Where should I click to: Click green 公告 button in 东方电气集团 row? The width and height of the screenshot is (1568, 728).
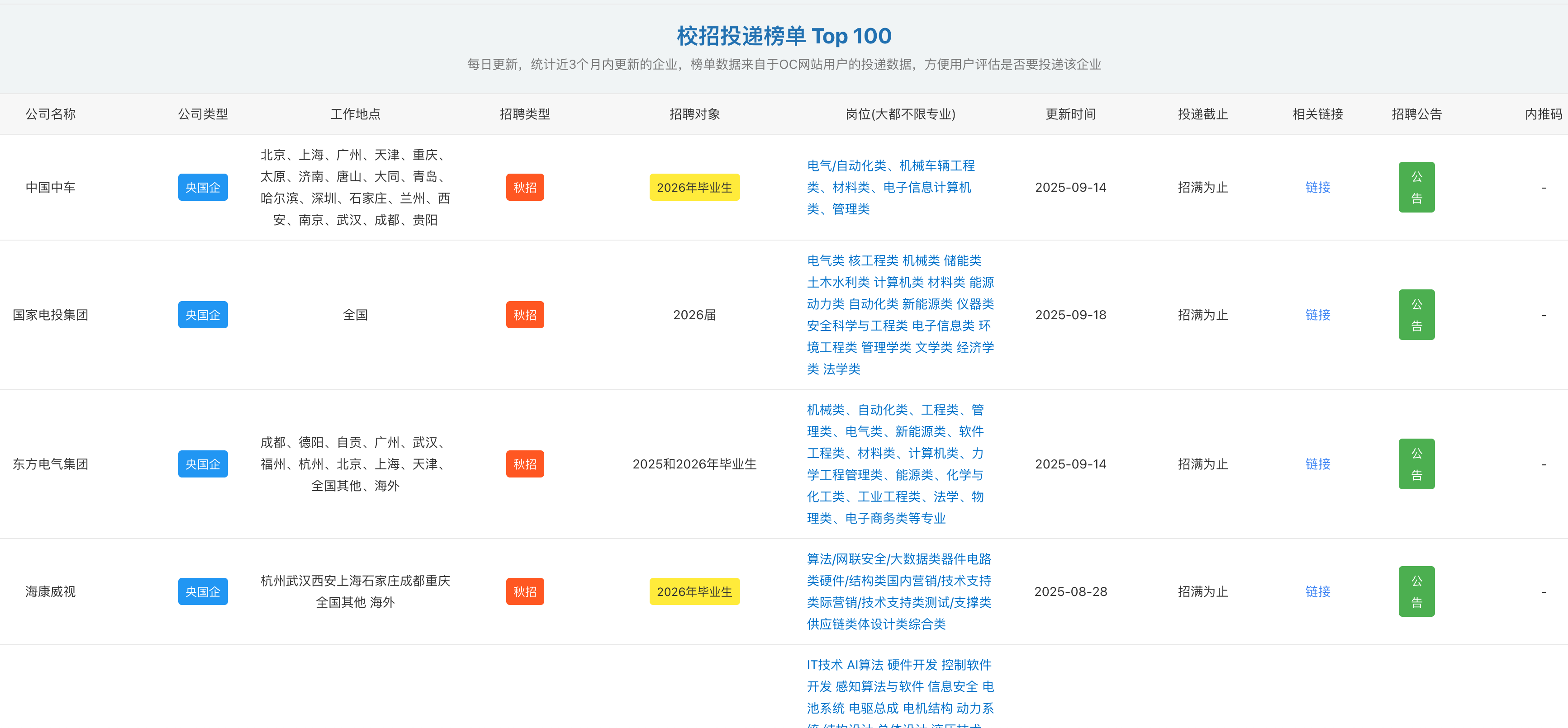click(x=1416, y=464)
